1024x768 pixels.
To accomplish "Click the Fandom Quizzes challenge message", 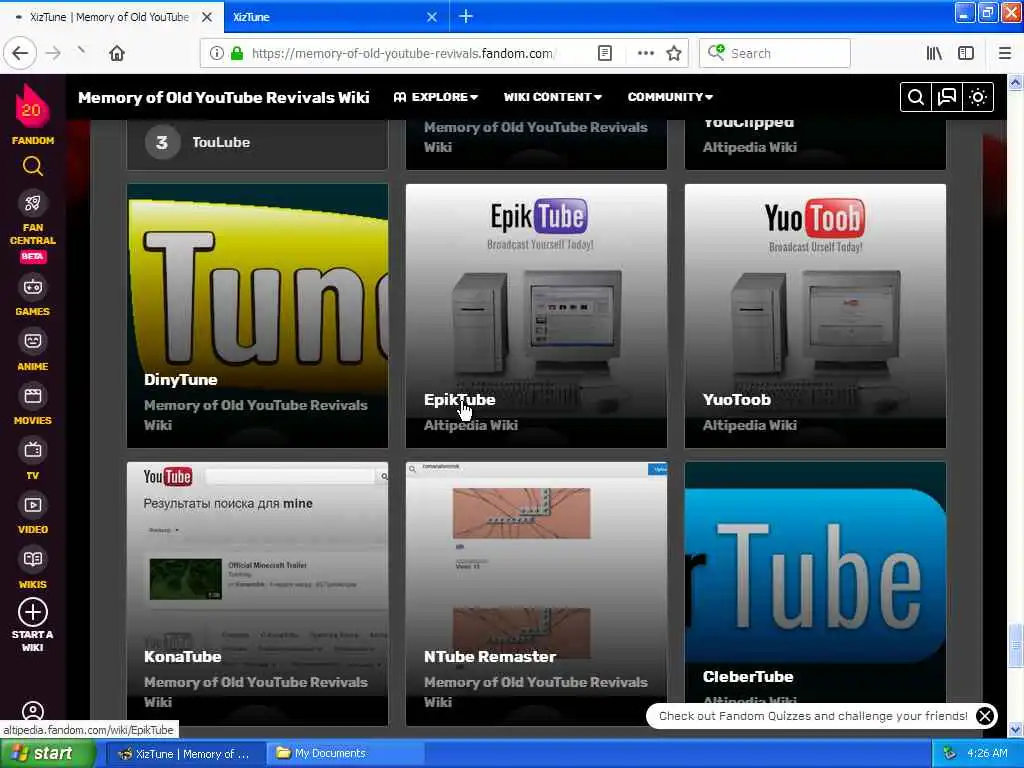I will (x=813, y=716).
